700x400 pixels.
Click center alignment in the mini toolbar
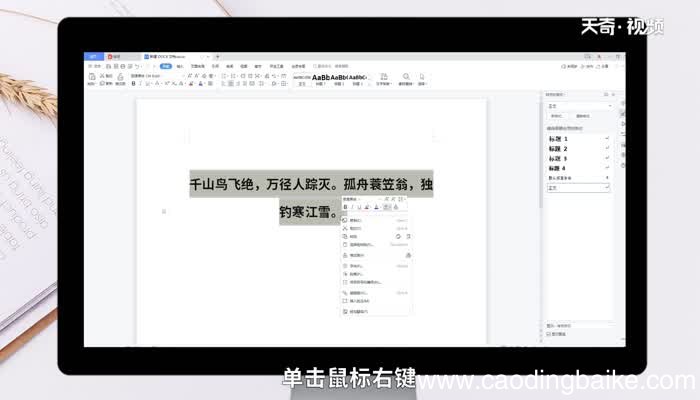[x=387, y=207]
